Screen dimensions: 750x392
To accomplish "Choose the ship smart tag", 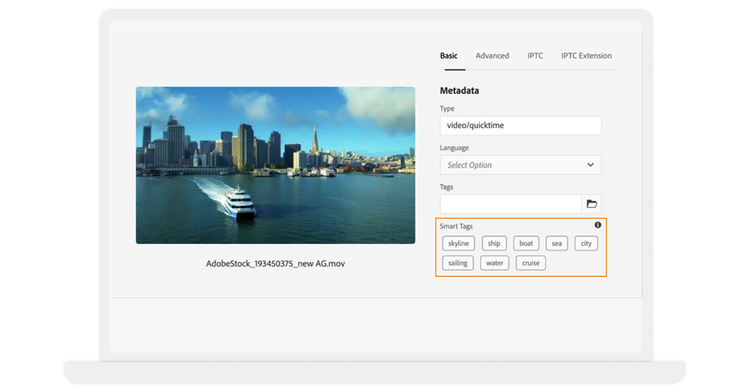I will pyautogui.click(x=494, y=243).
